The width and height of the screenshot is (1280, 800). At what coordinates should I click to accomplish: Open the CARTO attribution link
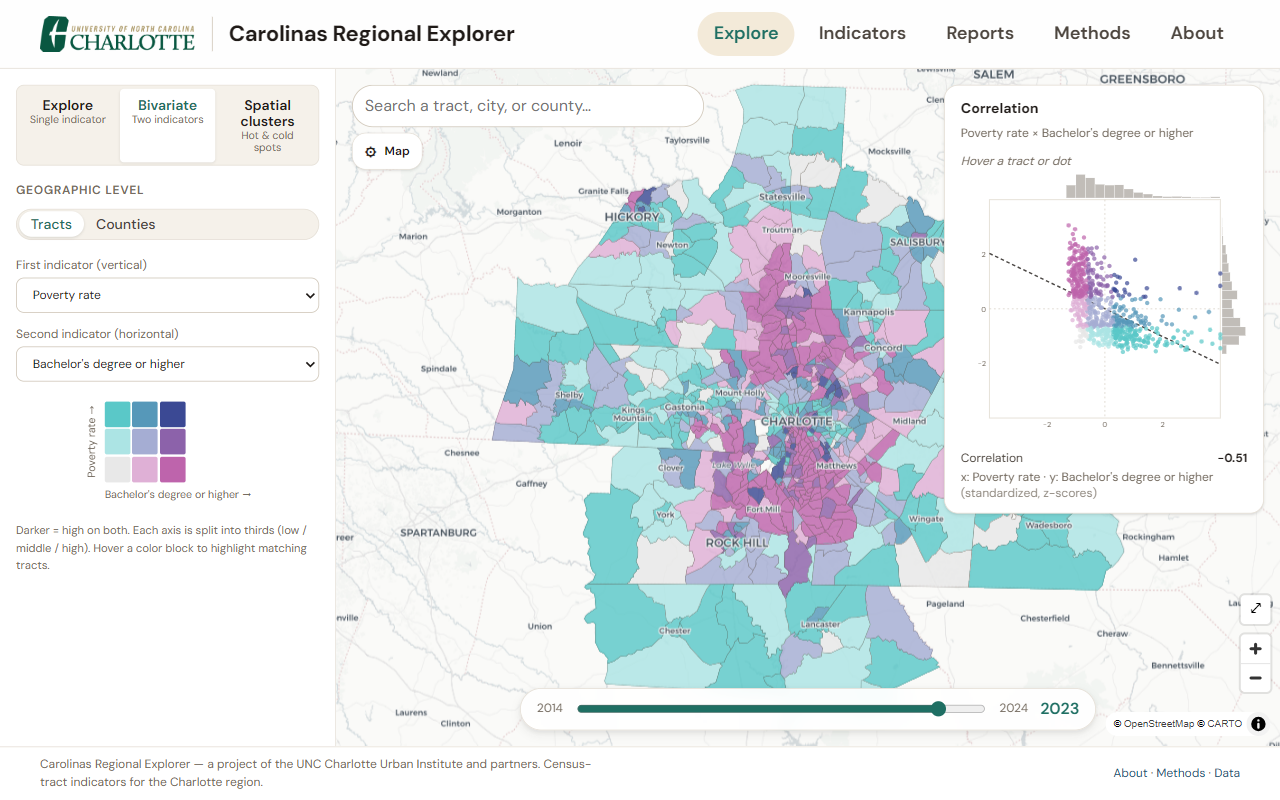click(x=1220, y=724)
